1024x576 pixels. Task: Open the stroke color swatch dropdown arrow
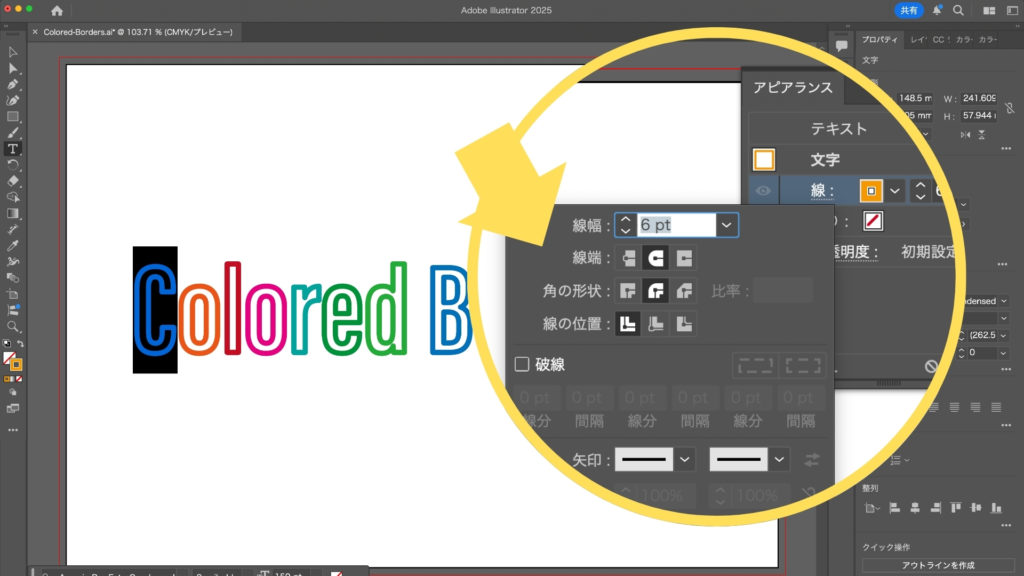(x=896, y=190)
